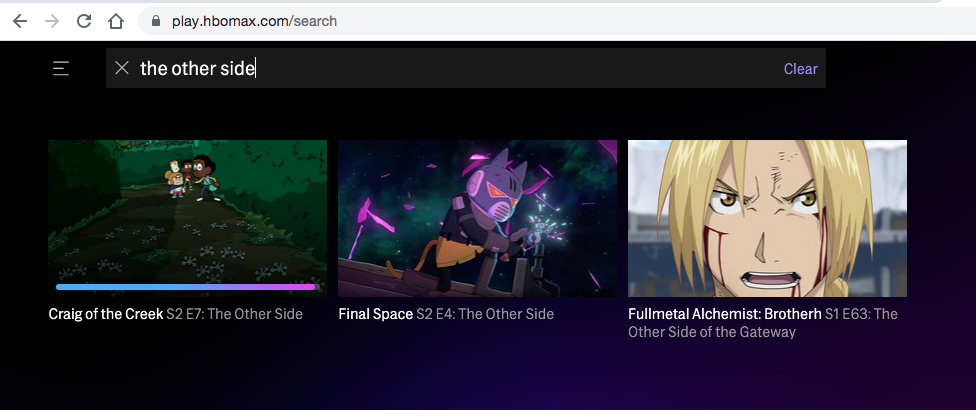Close search with the X icon
976x410 pixels.
(x=122, y=68)
